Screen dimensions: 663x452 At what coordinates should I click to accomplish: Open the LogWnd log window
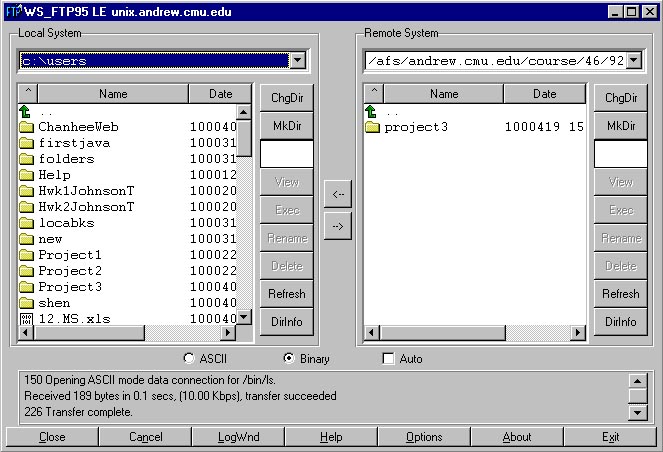(238, 437)
